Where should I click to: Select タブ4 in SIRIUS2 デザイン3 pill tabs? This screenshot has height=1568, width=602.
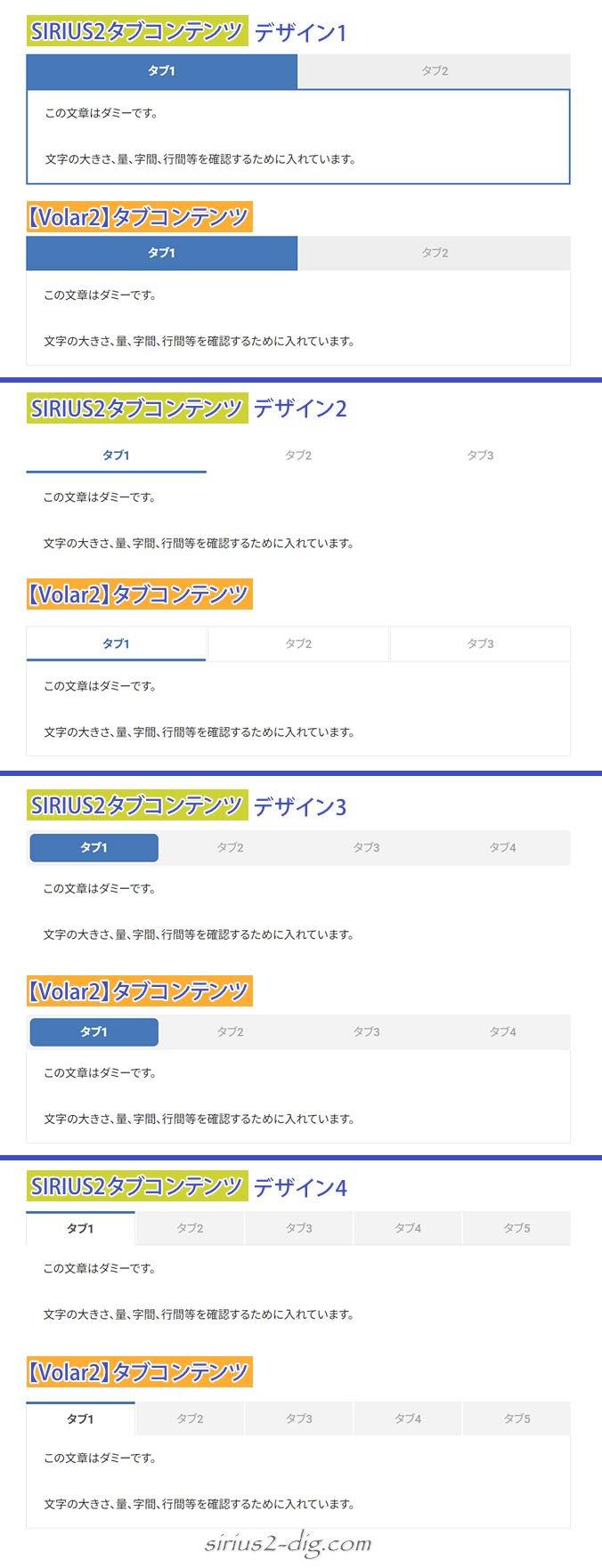[x=502, y=848]
